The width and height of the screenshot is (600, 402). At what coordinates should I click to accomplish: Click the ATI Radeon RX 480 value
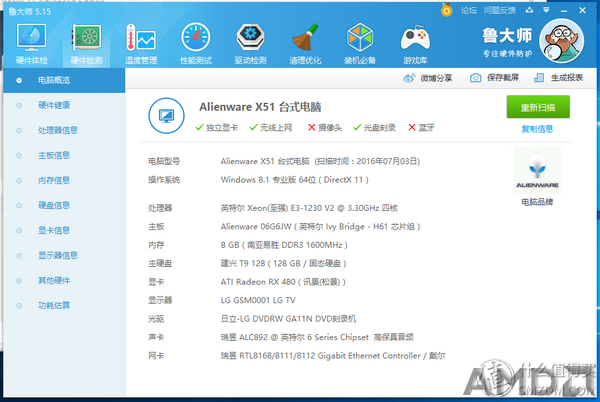(x=283, y=282)
